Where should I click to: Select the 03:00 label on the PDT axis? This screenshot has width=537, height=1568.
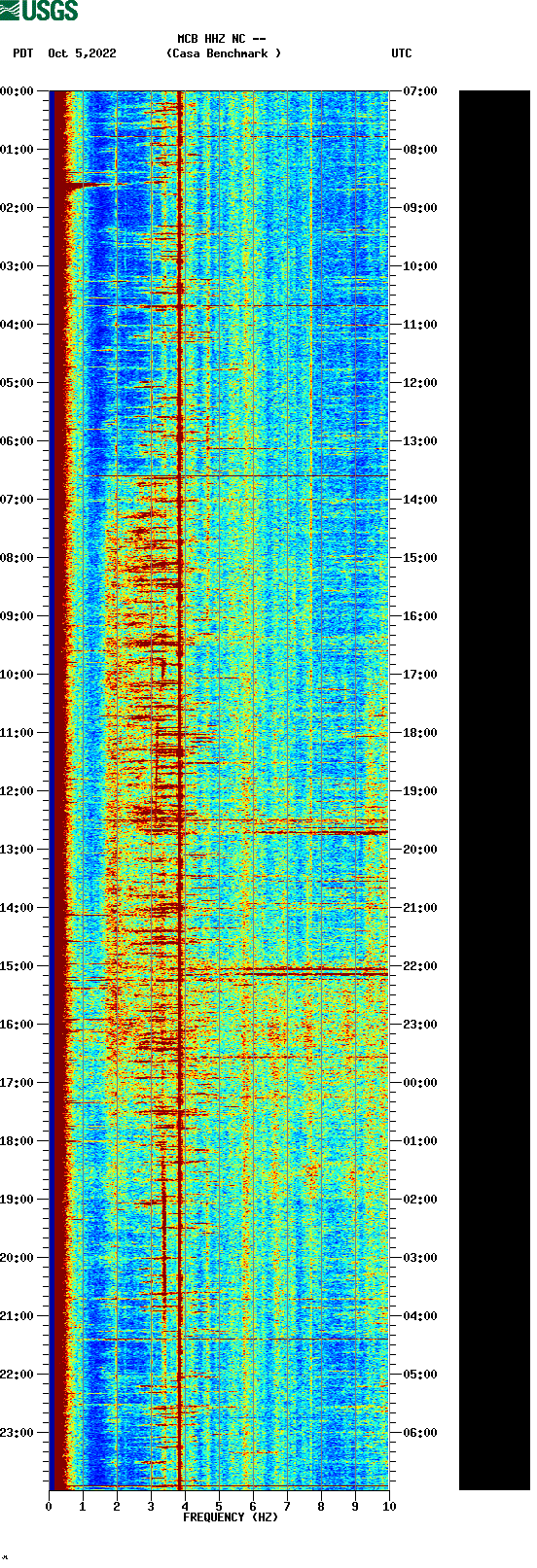[17, 266]
